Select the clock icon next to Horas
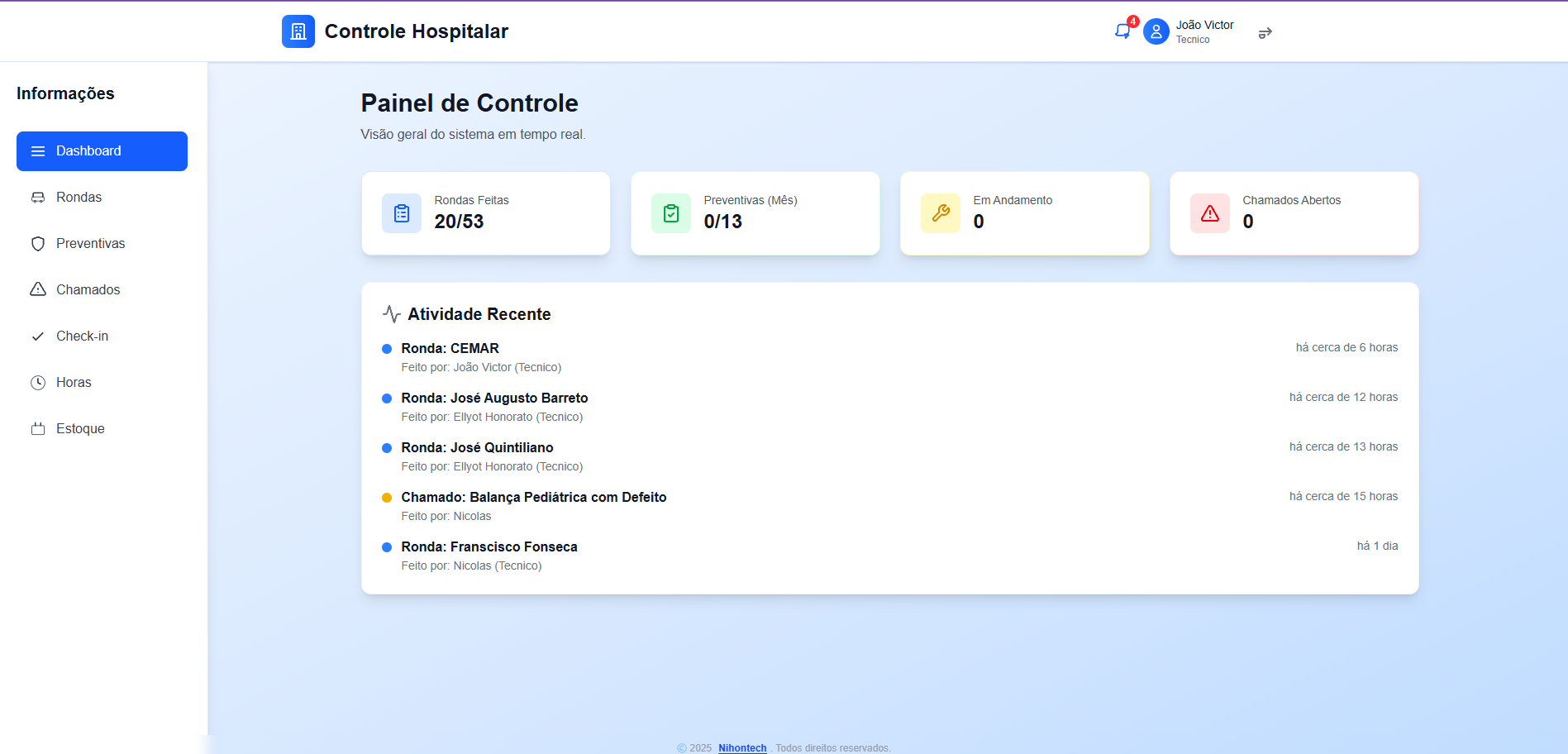Image resolution: width=1568 pixels, height=754 pixels. (37, 382)
